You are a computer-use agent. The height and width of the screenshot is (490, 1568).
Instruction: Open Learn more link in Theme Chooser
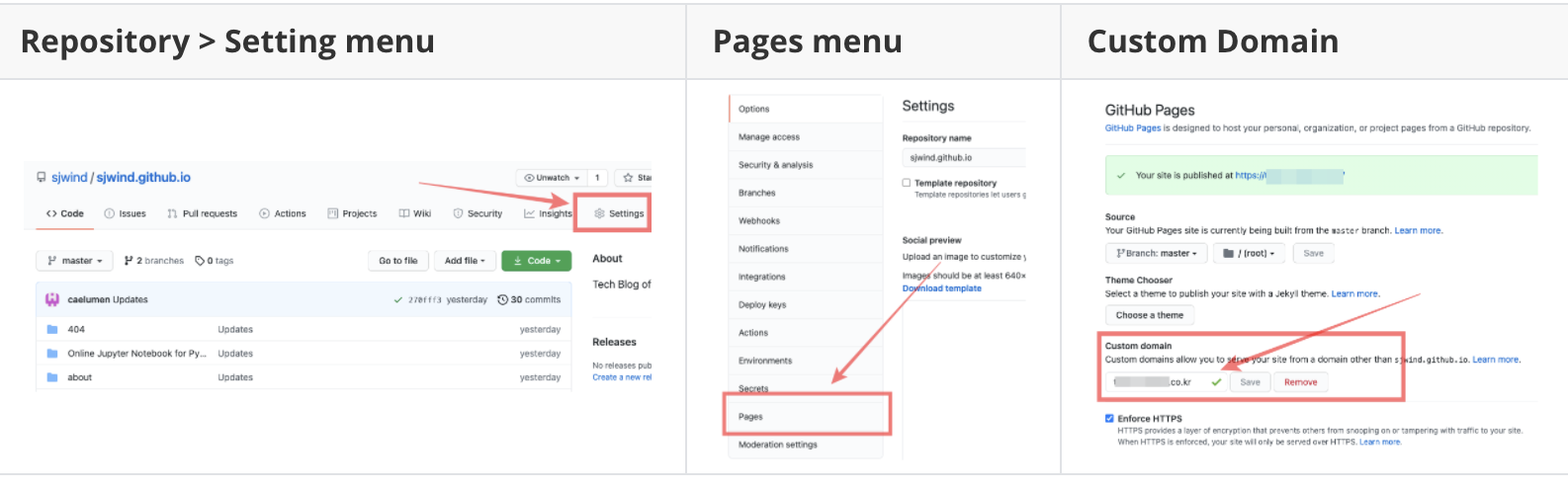[1354, 293]
